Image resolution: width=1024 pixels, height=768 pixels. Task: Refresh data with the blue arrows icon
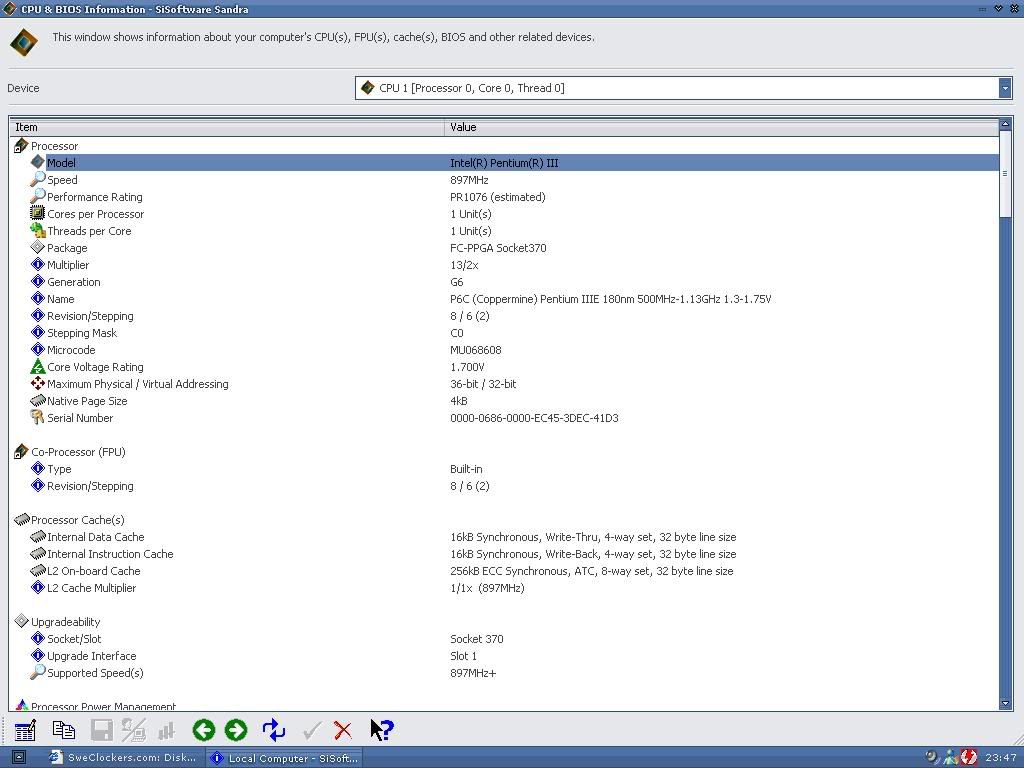point(274,731)
